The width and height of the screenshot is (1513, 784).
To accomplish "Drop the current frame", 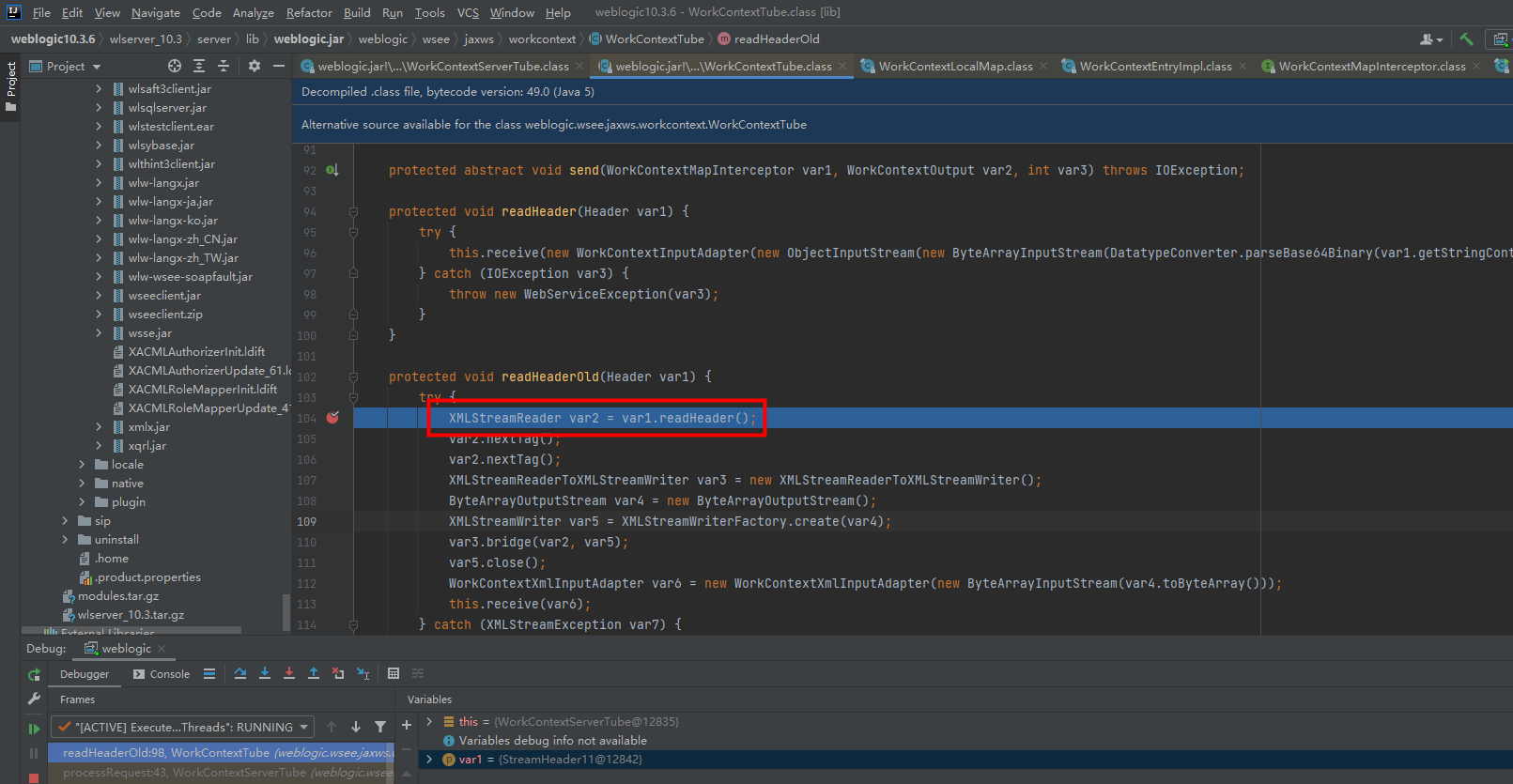I will coord(338,673).
